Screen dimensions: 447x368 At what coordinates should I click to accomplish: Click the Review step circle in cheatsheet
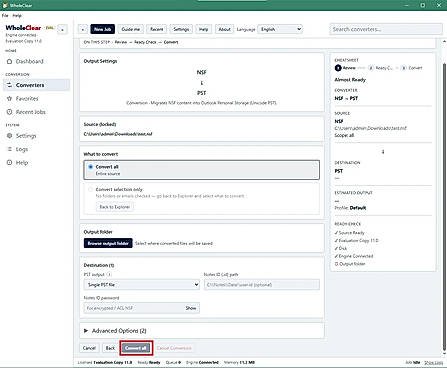pyautogui.click(x=338, y=68)
